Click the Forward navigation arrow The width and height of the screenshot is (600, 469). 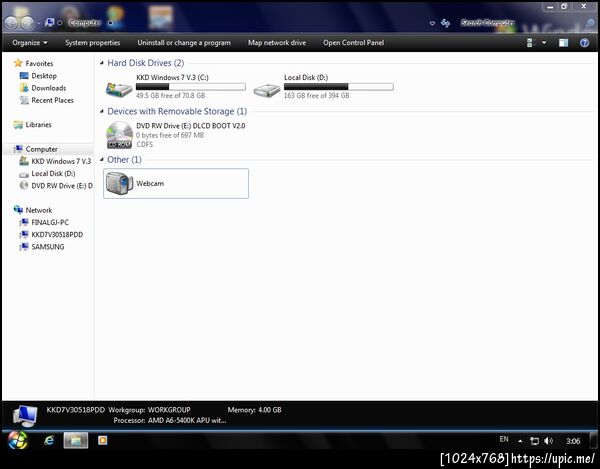[28, 23]
